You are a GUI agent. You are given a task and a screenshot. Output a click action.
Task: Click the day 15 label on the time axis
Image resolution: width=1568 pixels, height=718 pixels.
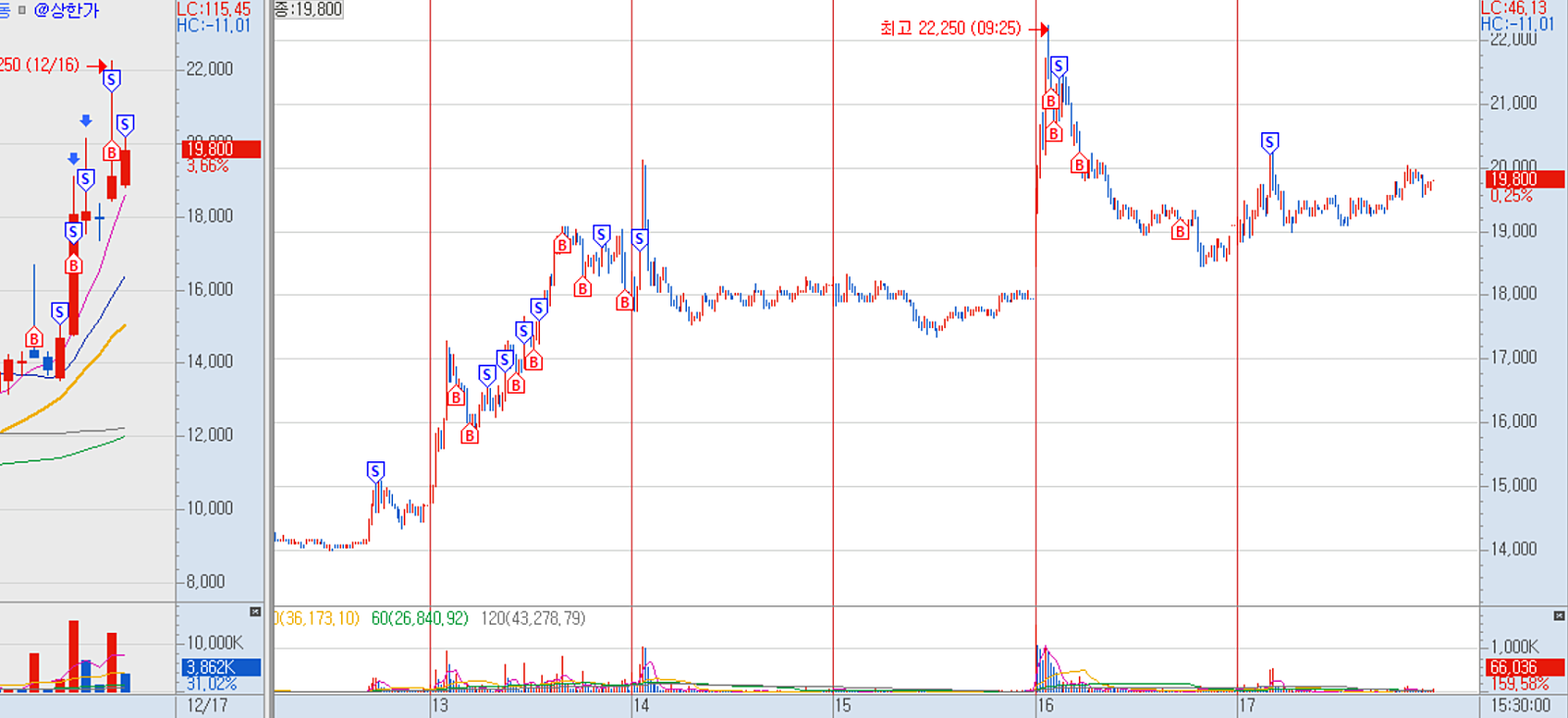(843, 705)
